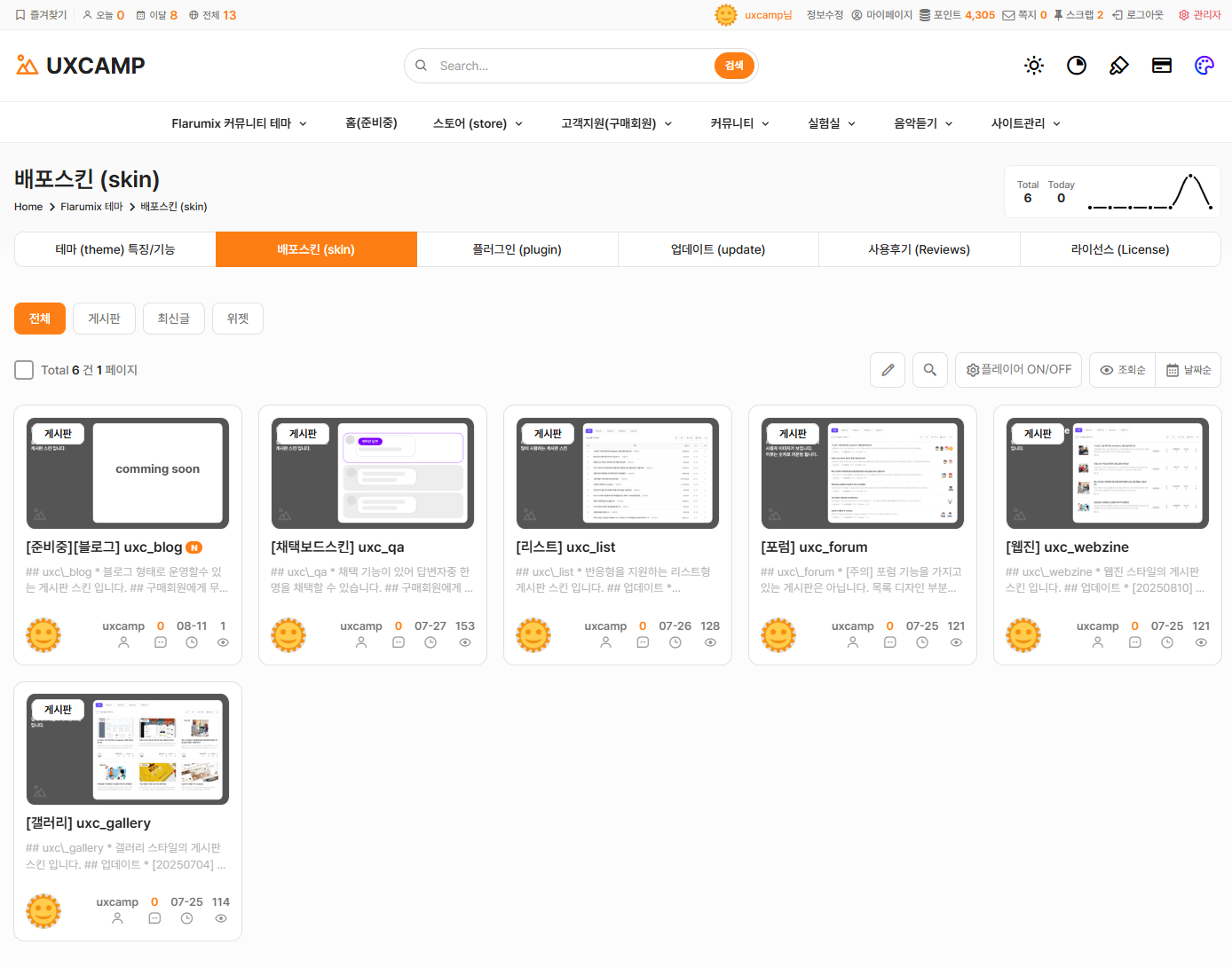The height and width of the screenshot is (968, 1232).
Task: Open the color palette theme icon
Action: click(x=1204, y=66)
